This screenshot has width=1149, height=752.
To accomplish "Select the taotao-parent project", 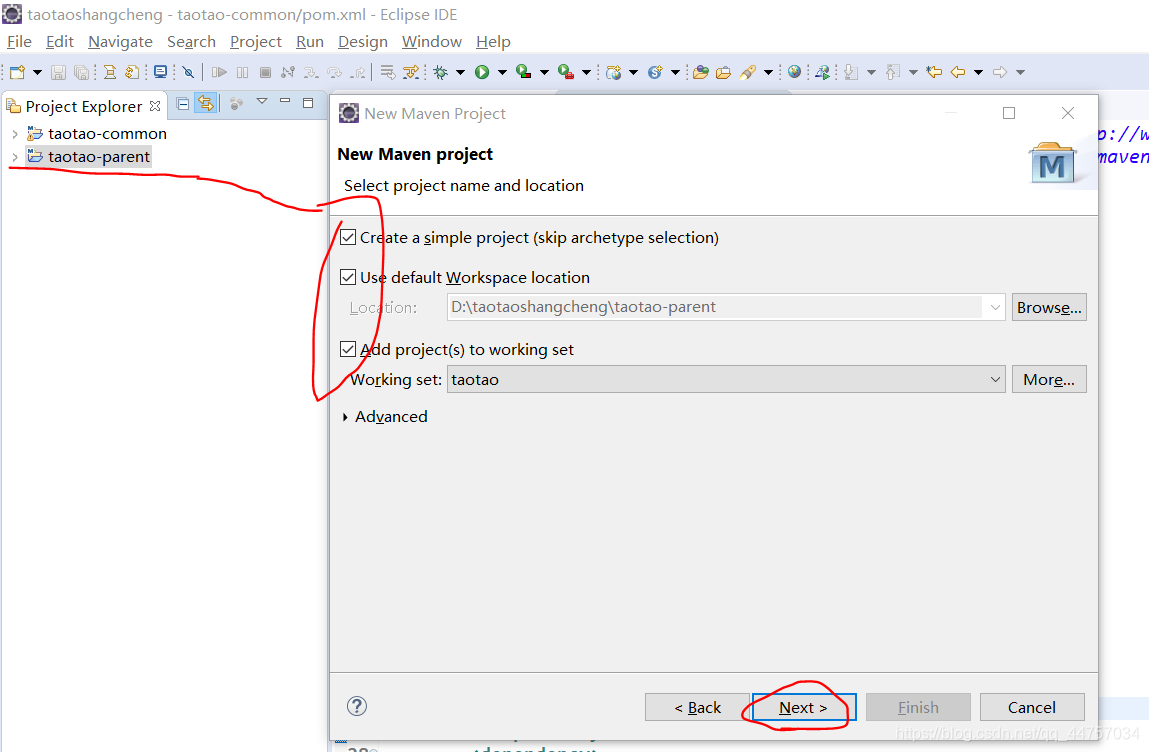I will click(x=99, y=157).
